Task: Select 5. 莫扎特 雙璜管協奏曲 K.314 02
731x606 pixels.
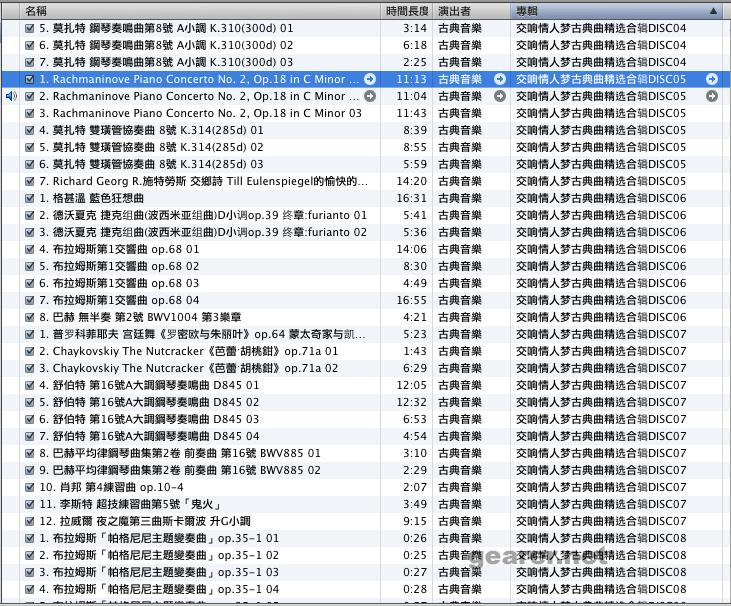Action: [x=151, y=147]
